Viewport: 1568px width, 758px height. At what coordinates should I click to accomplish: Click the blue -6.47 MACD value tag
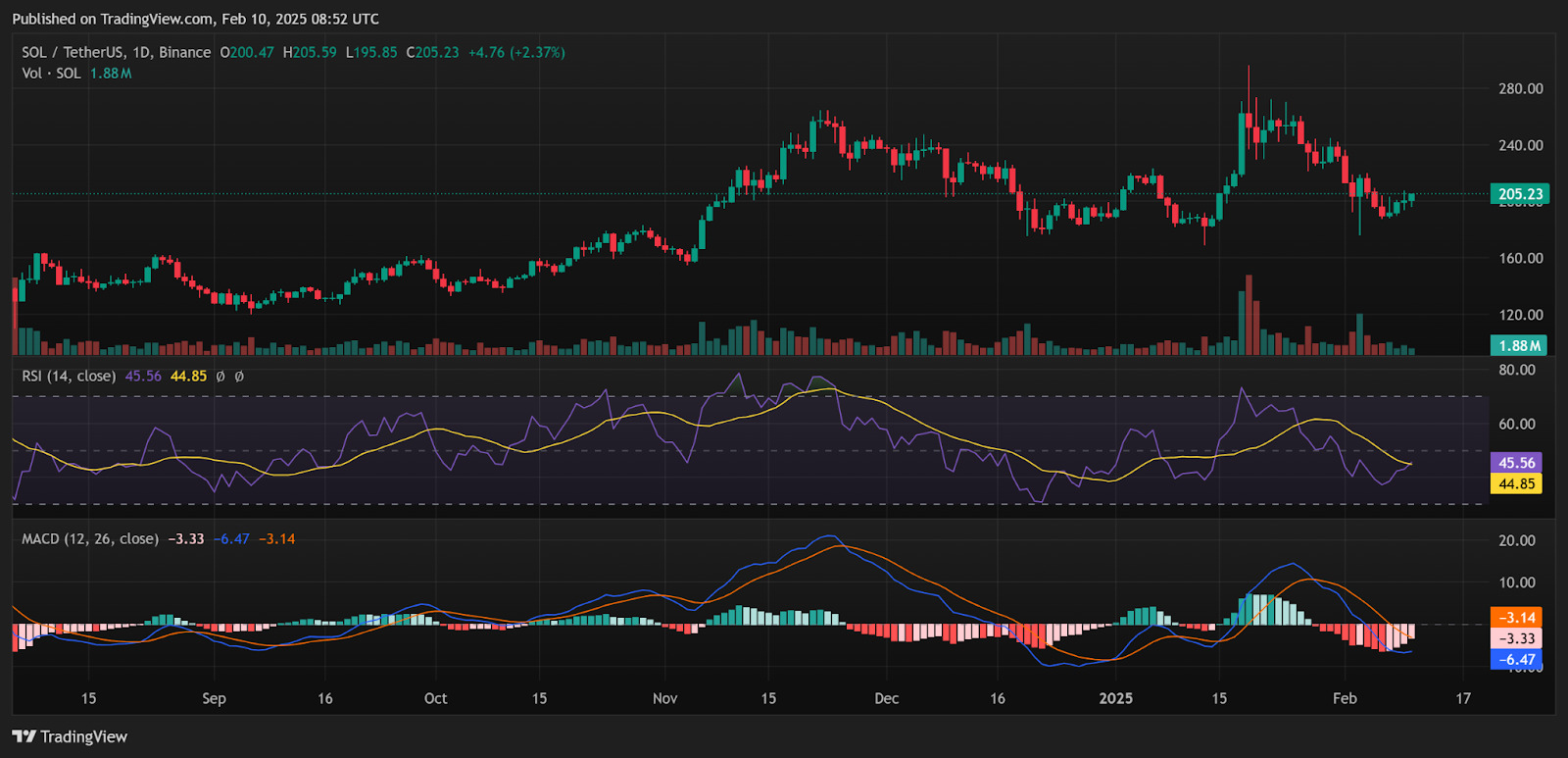[x=1516, y=660]
